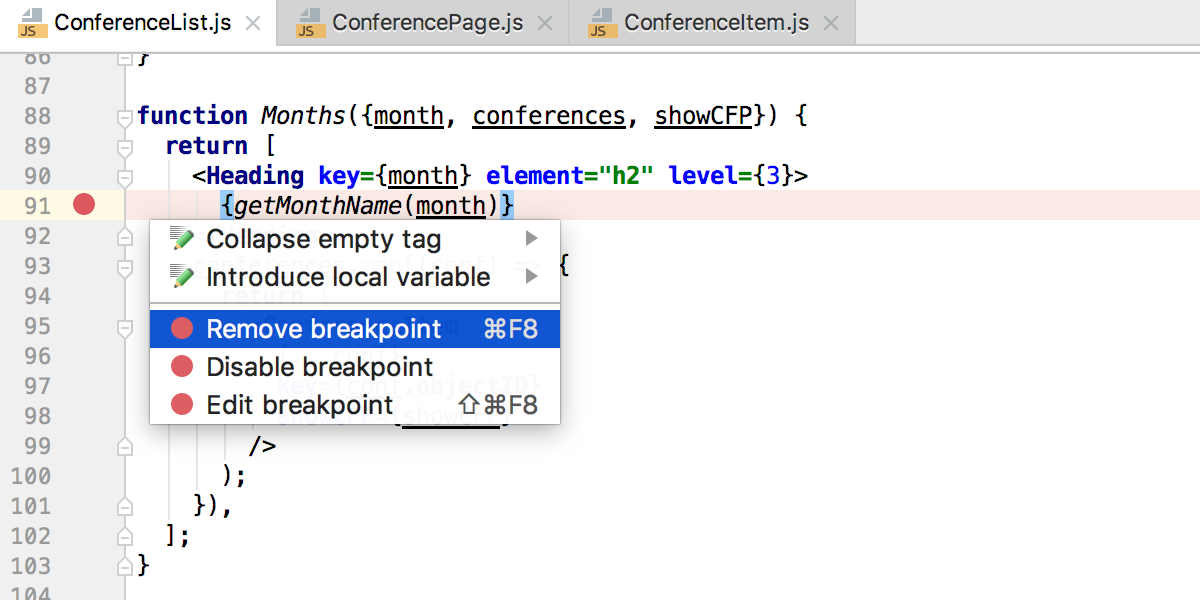The height and width of the screenshot is (600, 1200).
Task: Click the JS file icon on ConferenceItem.js tab
Action: pos(602,23)
